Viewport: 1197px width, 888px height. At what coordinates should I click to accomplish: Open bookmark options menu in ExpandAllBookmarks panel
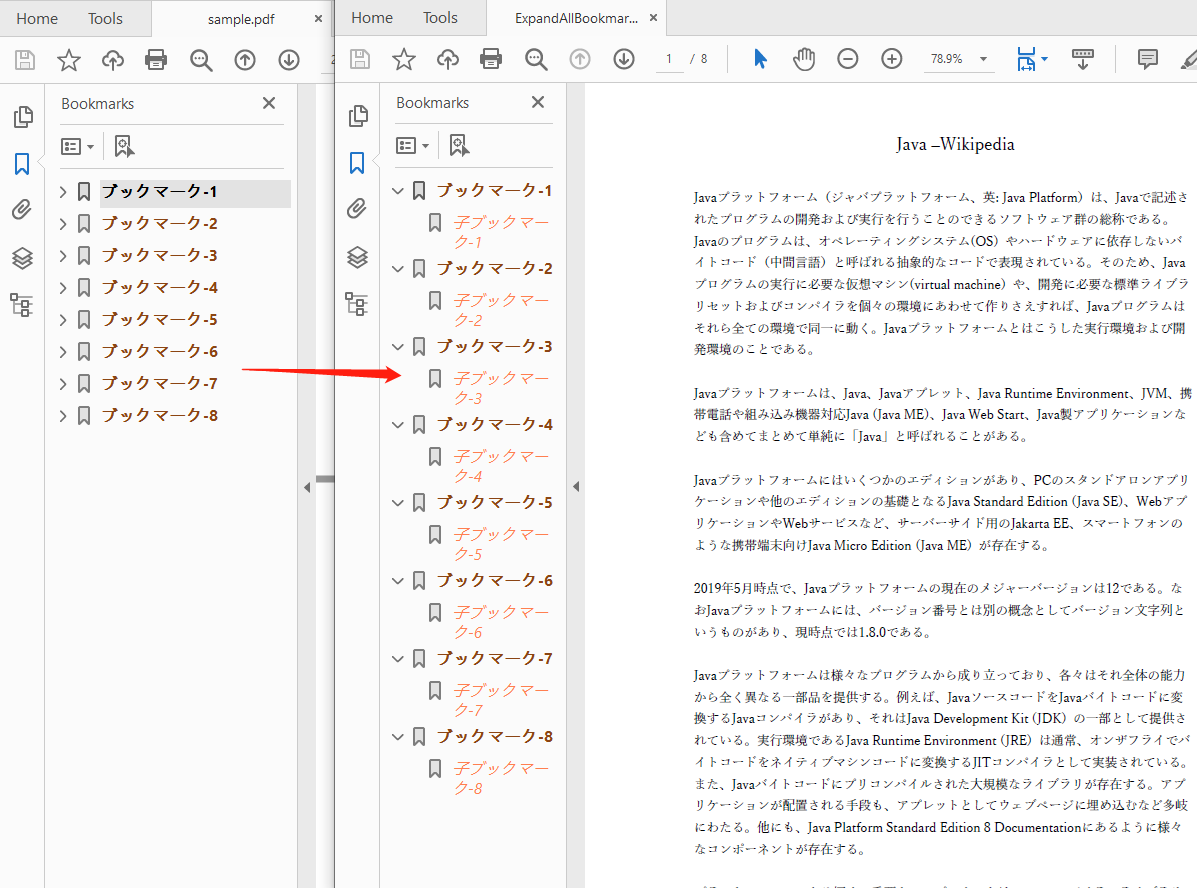(412, 145)
